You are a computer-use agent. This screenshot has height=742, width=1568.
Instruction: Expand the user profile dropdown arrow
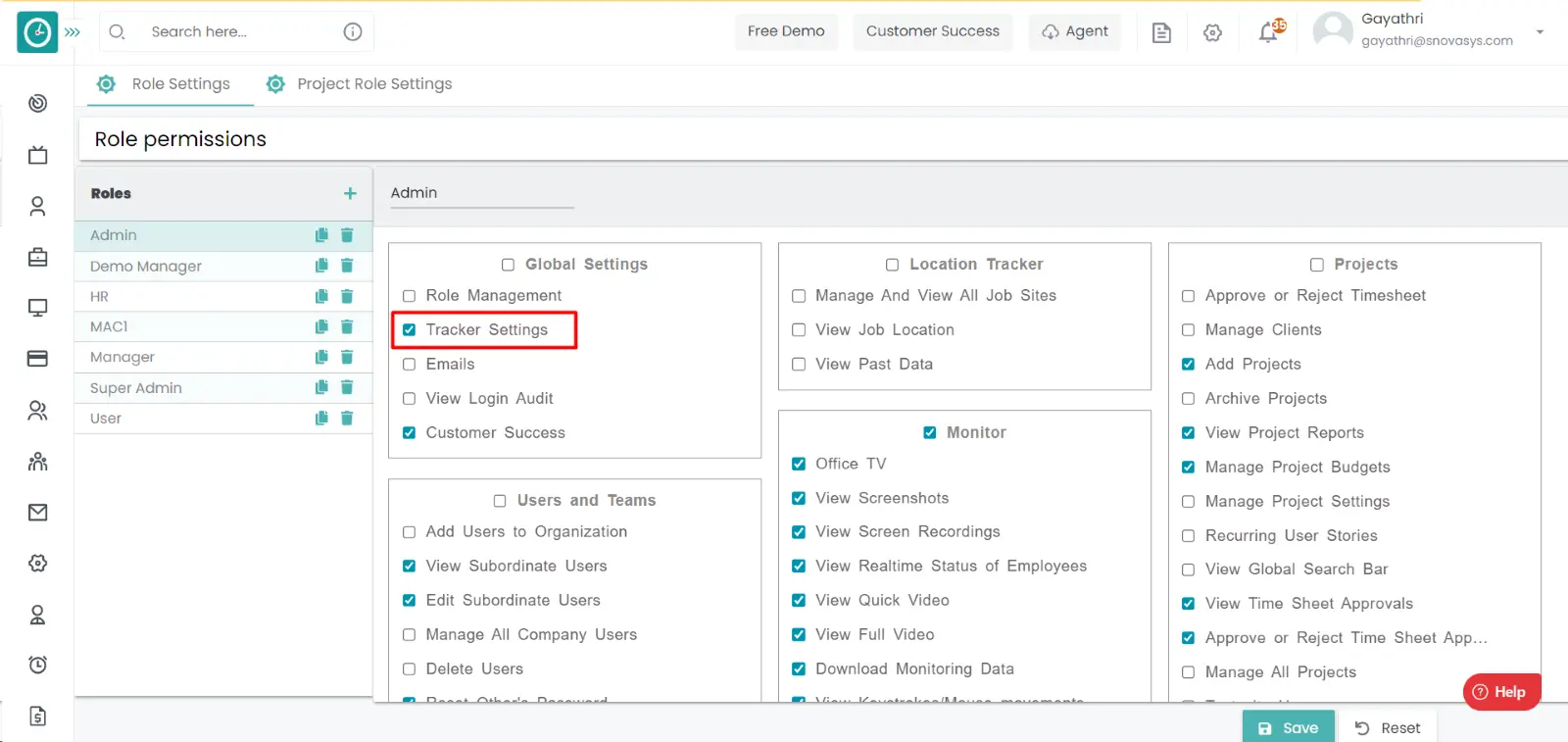point(1540,31)
